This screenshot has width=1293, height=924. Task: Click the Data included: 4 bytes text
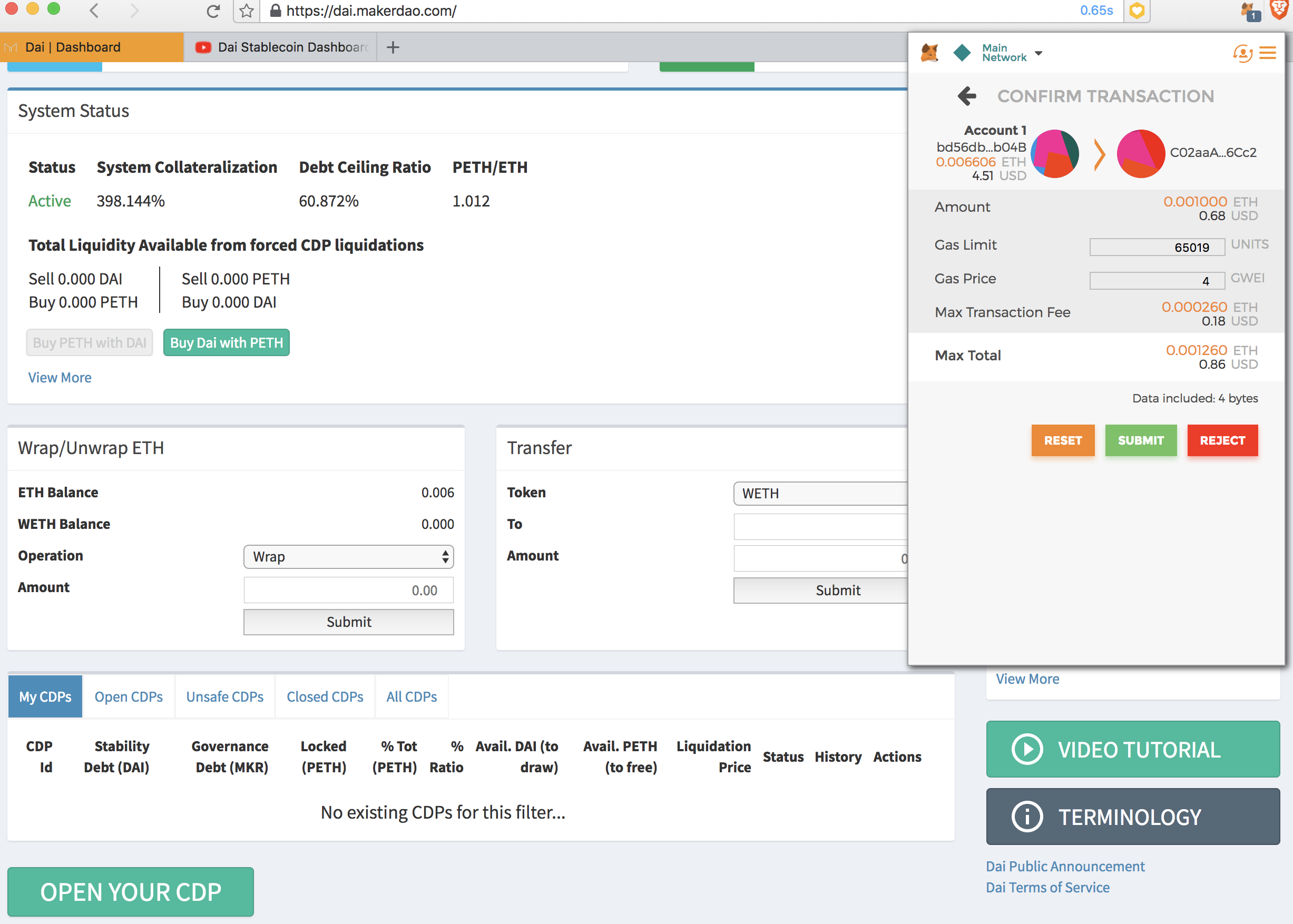tap(1194, 398)
